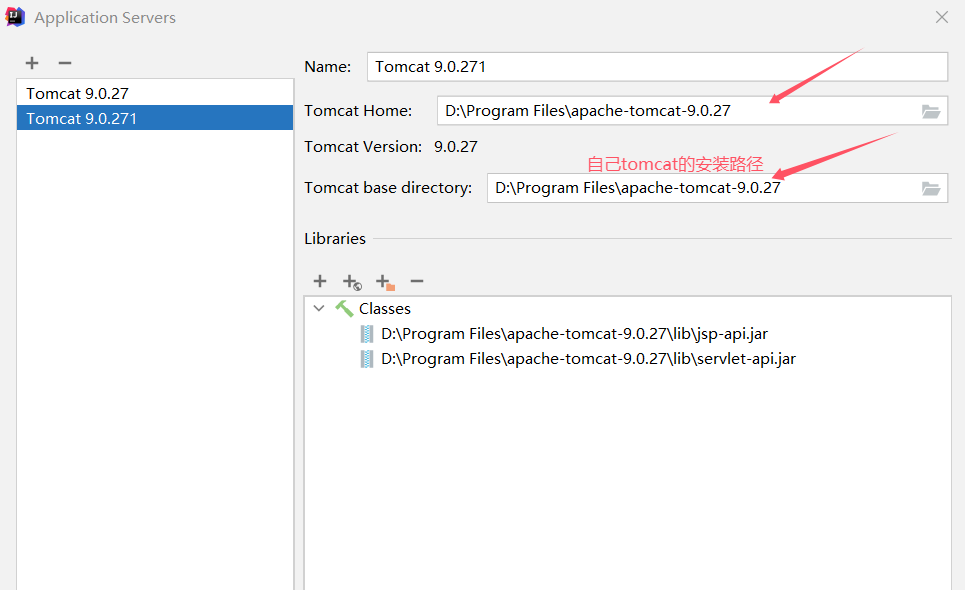Click the Tomcat base directory label
This screenshot has height=590, width=965.
(x=388, y=188)
